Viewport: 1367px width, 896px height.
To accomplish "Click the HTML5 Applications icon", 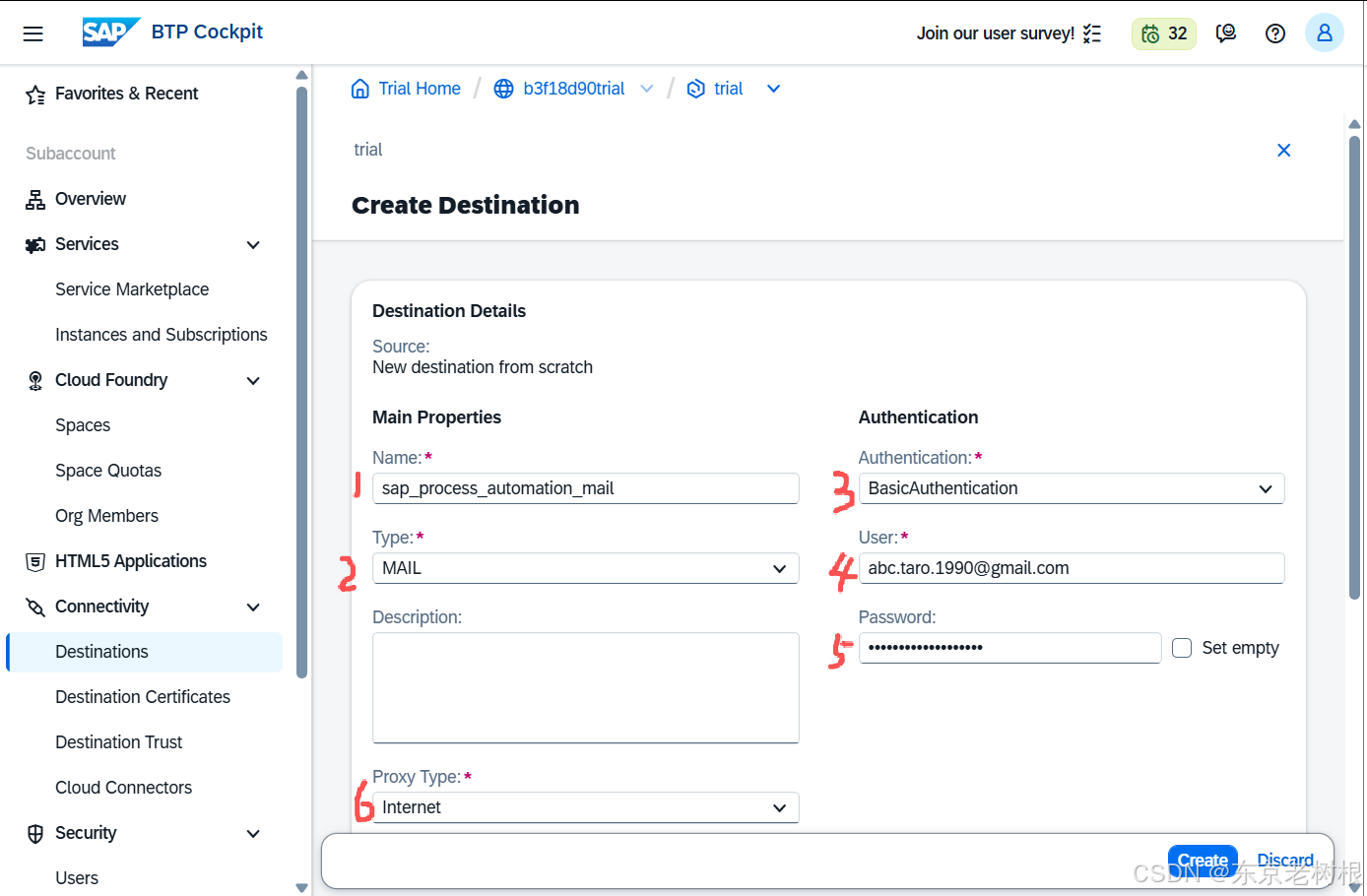I will pyautogui.click(x=35, y=562).
